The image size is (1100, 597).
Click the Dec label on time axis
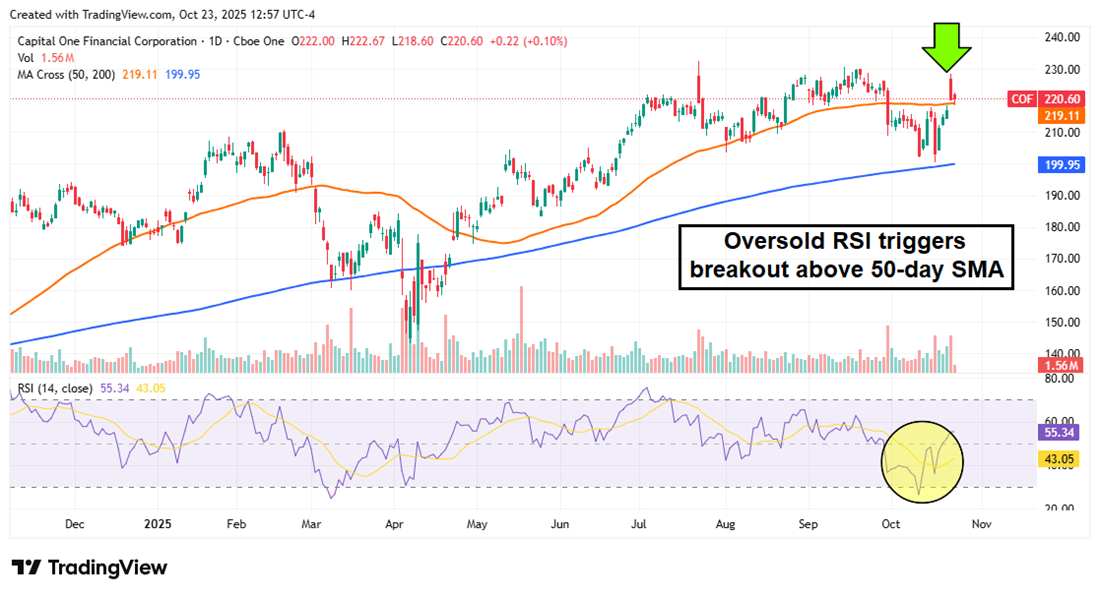click(74, 524)
